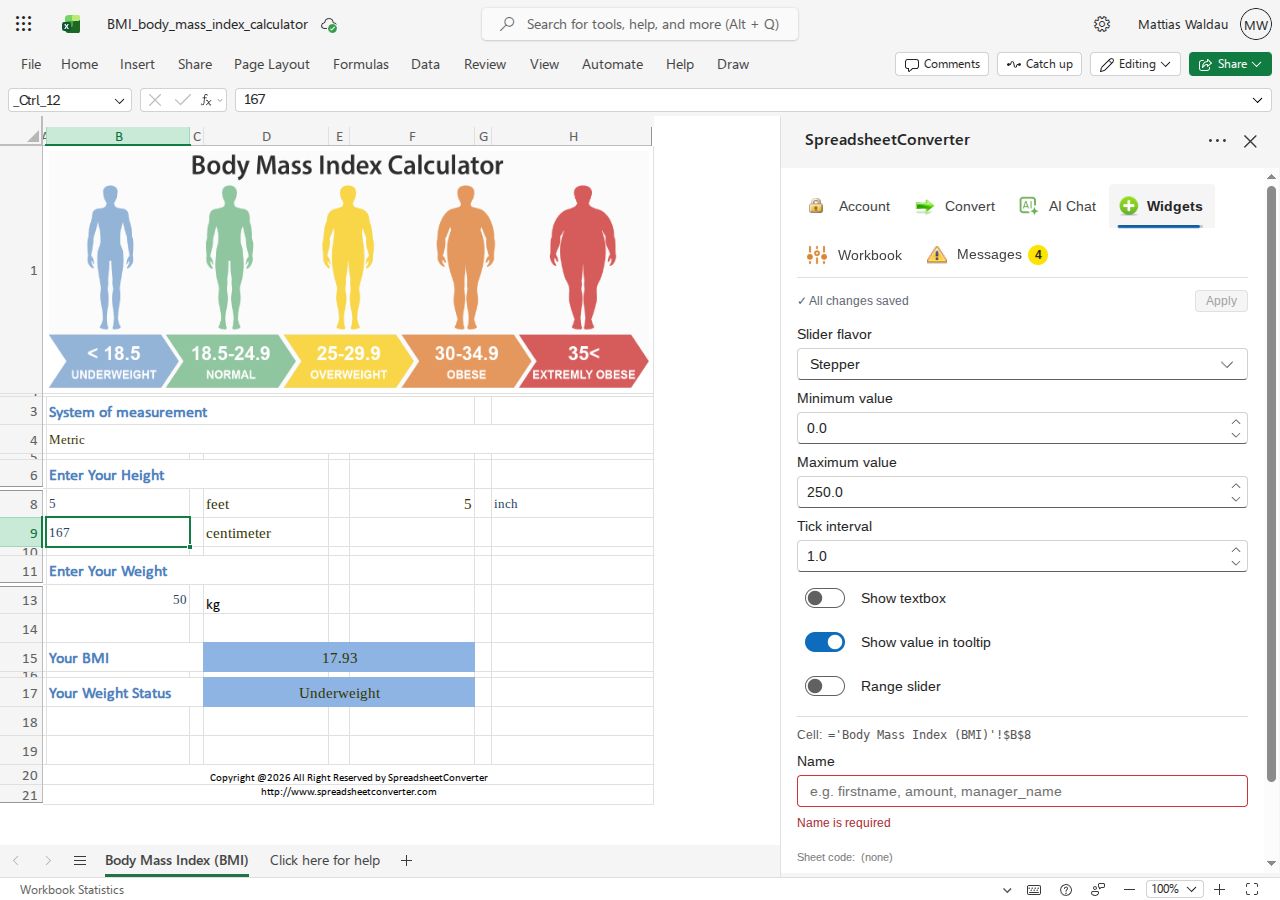Click the Apply button
Image resolution: width=1280 pixels, height=900 pixels.
[1221, 301]
